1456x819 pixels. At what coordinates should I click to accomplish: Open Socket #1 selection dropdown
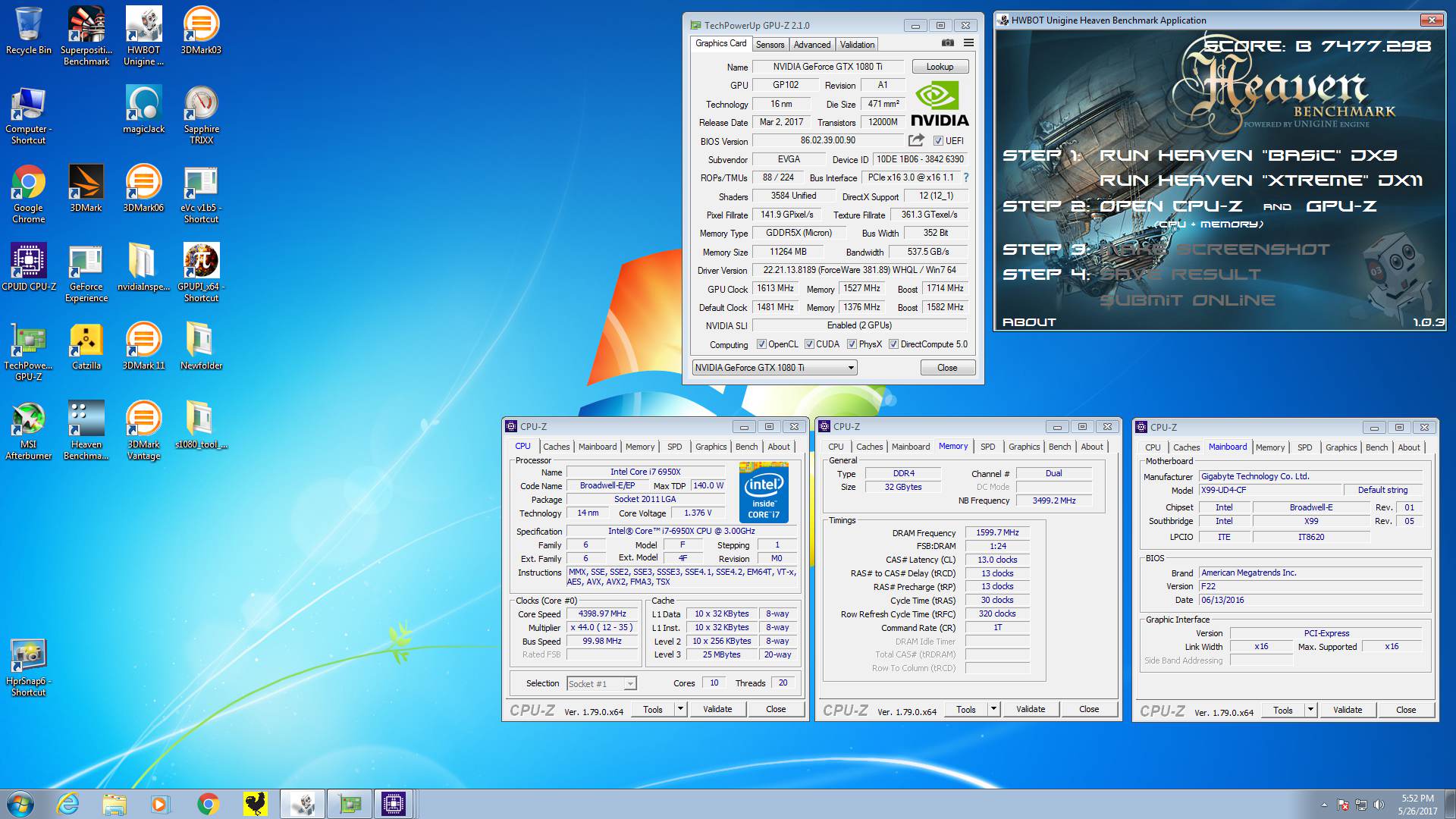point(601,683)
